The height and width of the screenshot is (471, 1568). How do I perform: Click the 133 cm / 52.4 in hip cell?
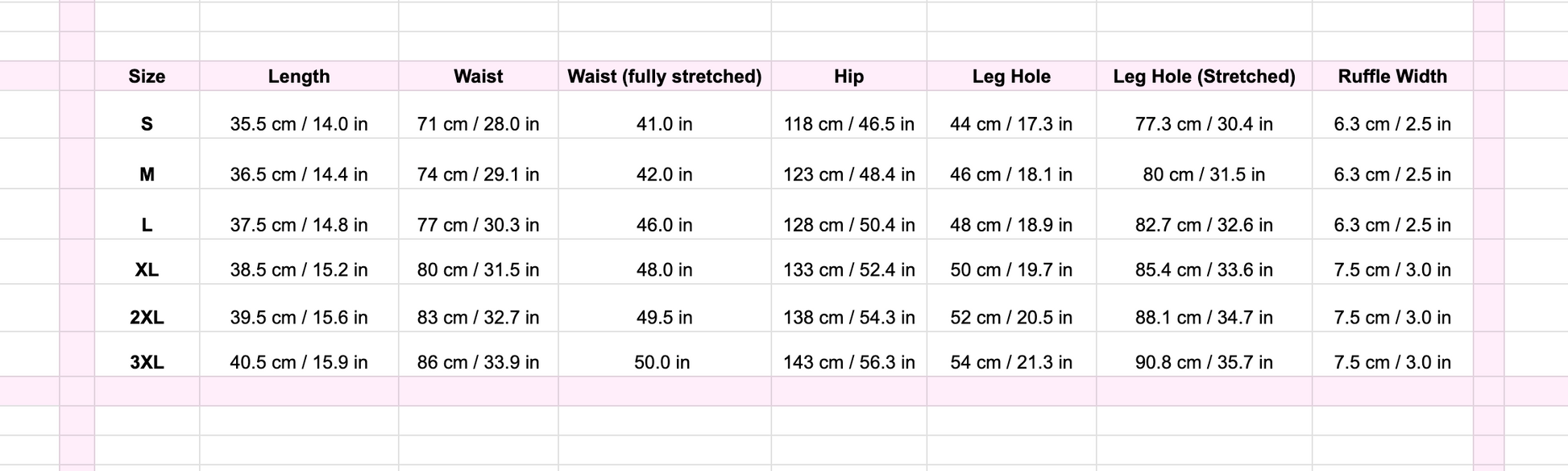tap(848, 269)
